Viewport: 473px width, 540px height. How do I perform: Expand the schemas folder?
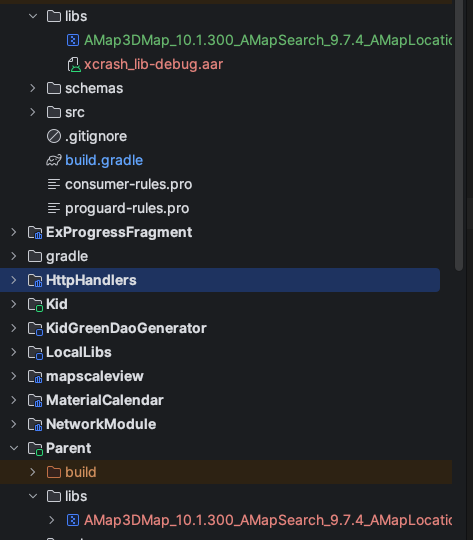tap(33, 89)
